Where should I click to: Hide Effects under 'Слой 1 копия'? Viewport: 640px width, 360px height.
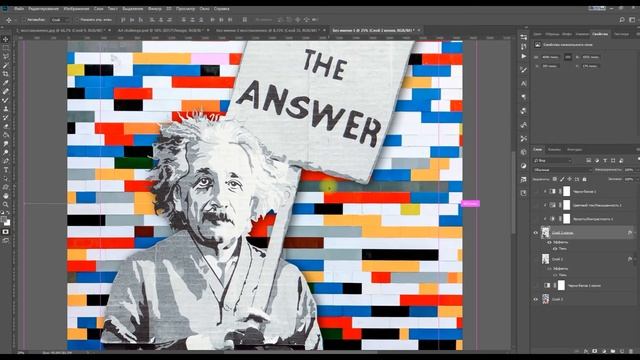549,242
